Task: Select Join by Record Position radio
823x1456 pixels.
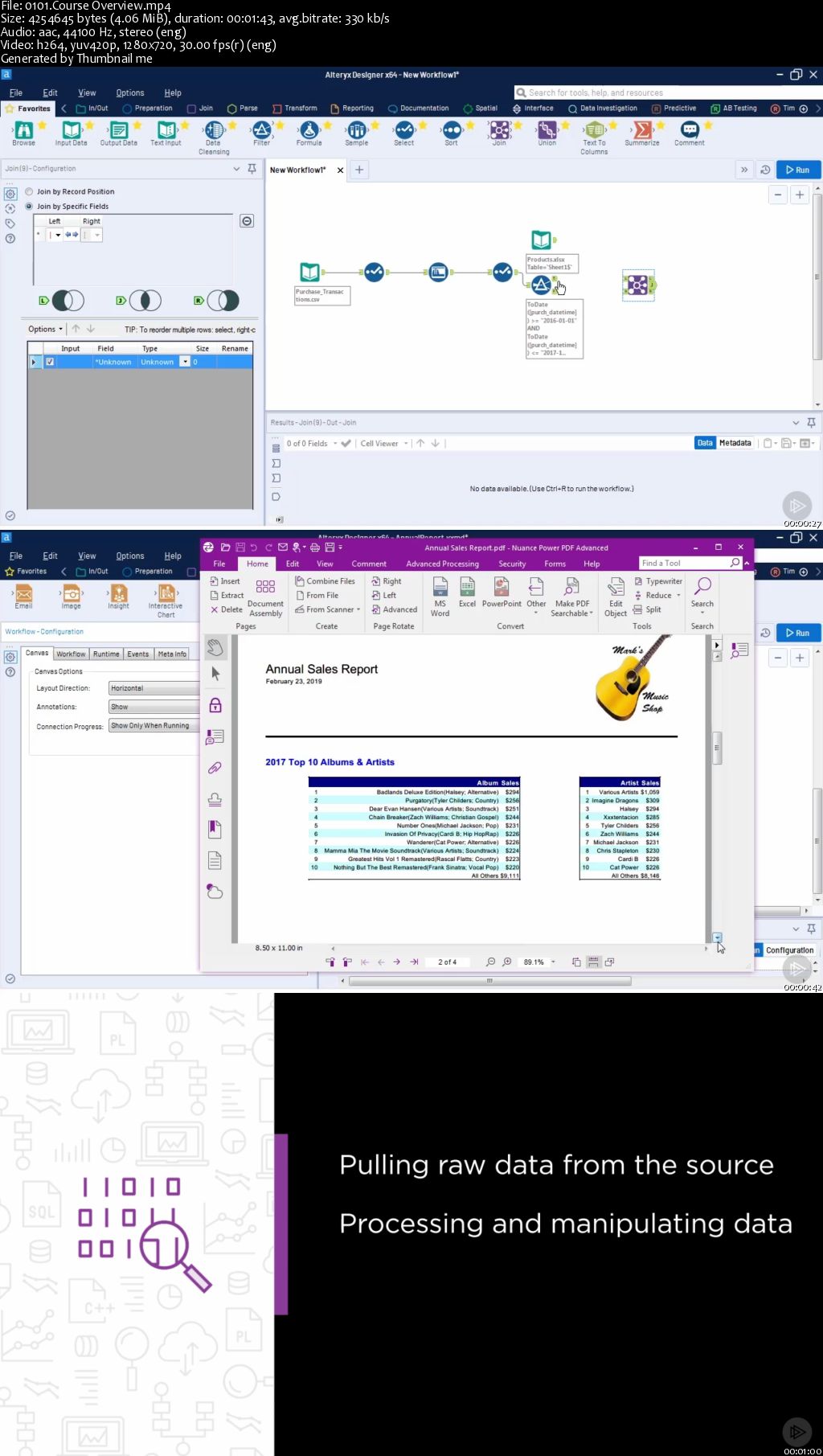Action: [x=29, y=191]
